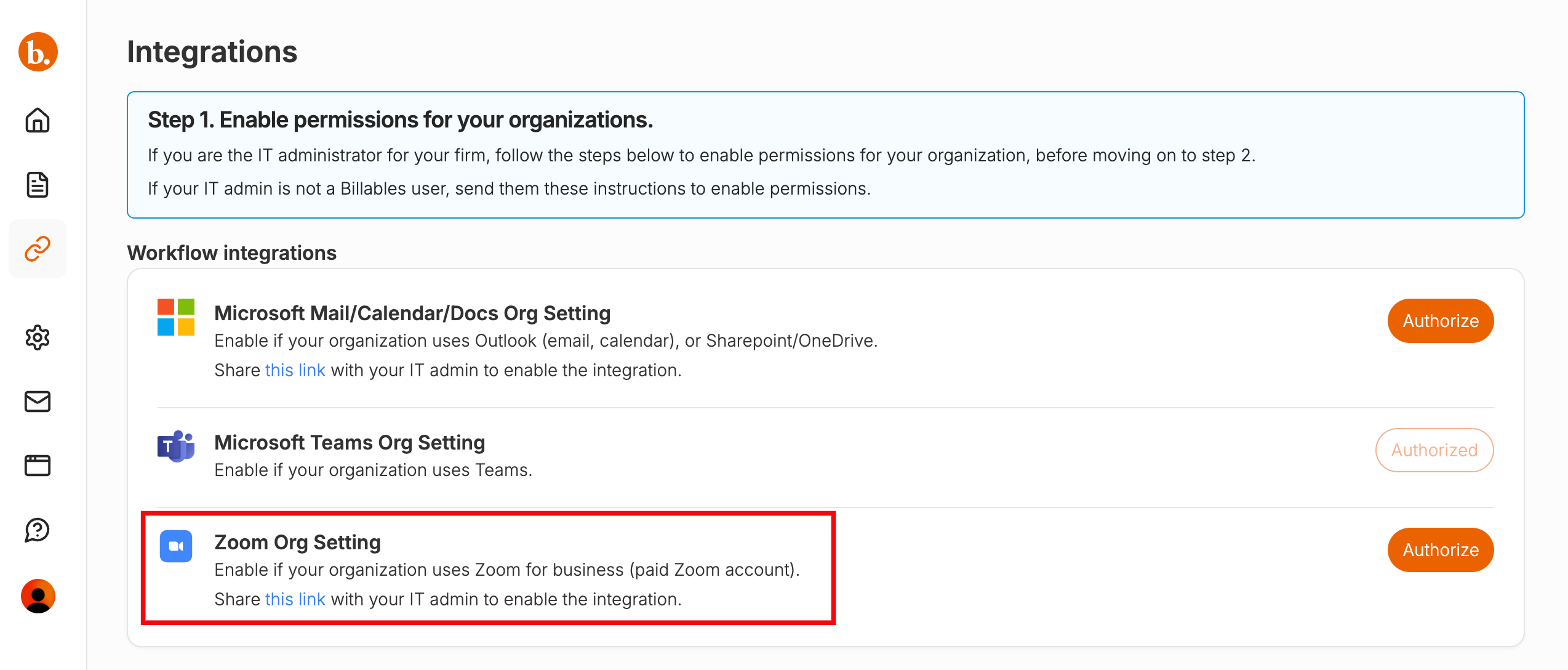Open user profile avatar

click(x=38, y=596)
